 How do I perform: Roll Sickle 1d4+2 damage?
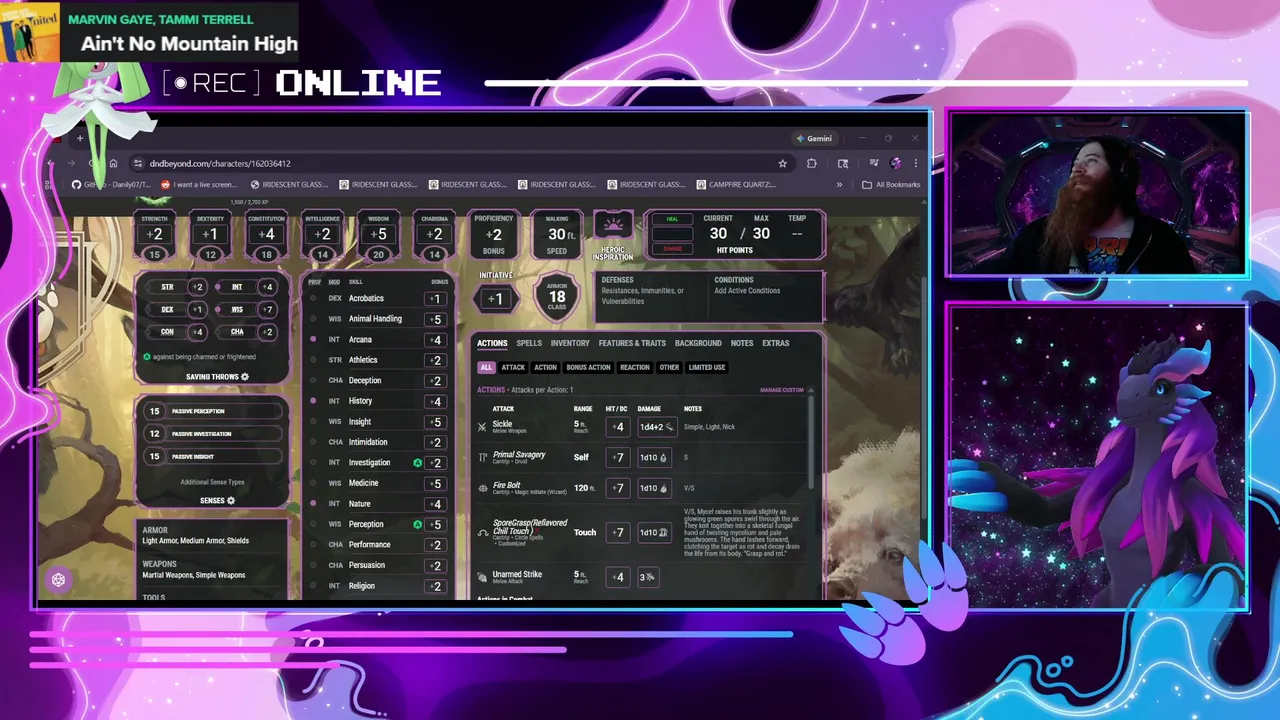point(656,427)
